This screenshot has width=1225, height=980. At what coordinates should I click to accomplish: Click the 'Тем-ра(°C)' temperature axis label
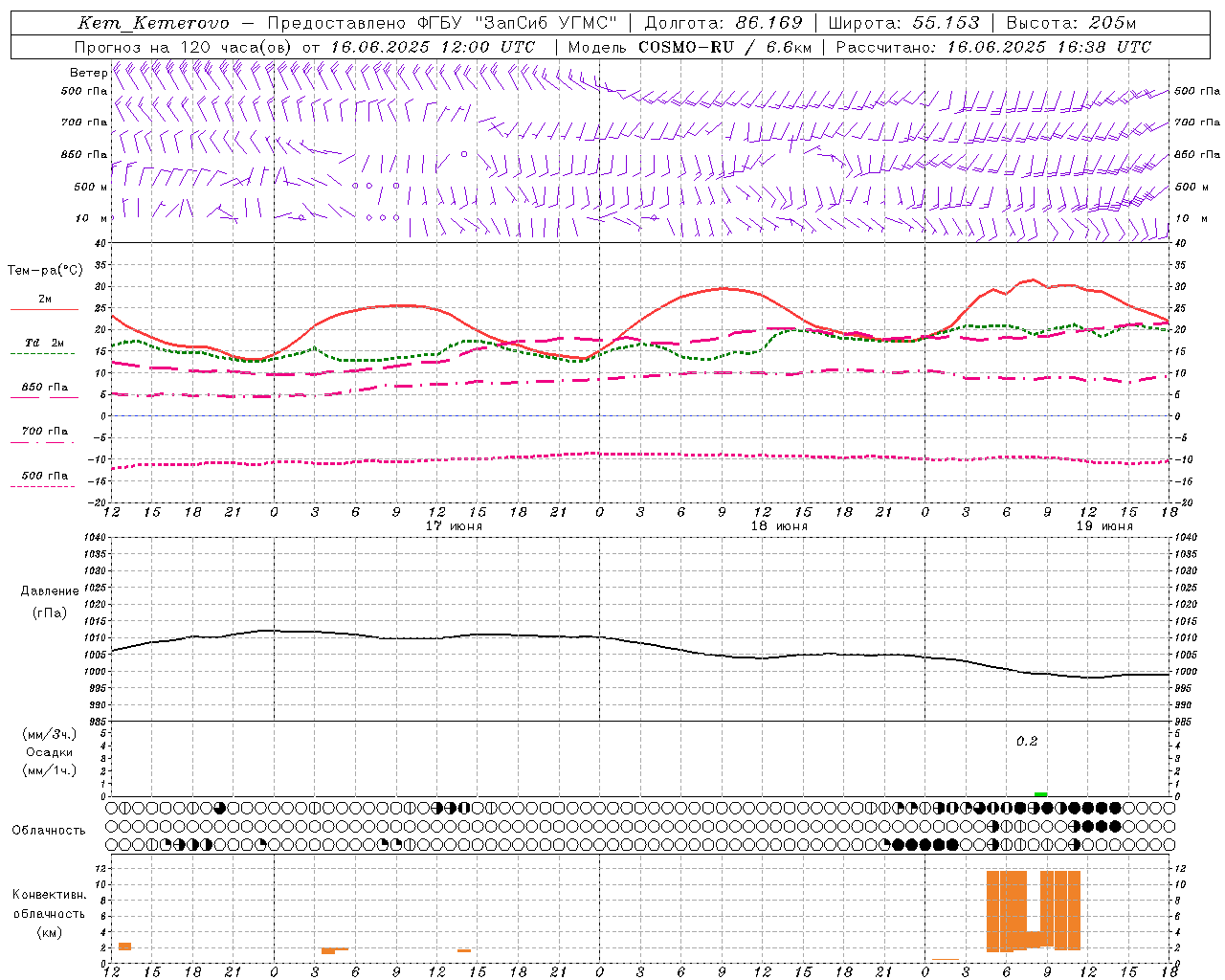[45, 271]
